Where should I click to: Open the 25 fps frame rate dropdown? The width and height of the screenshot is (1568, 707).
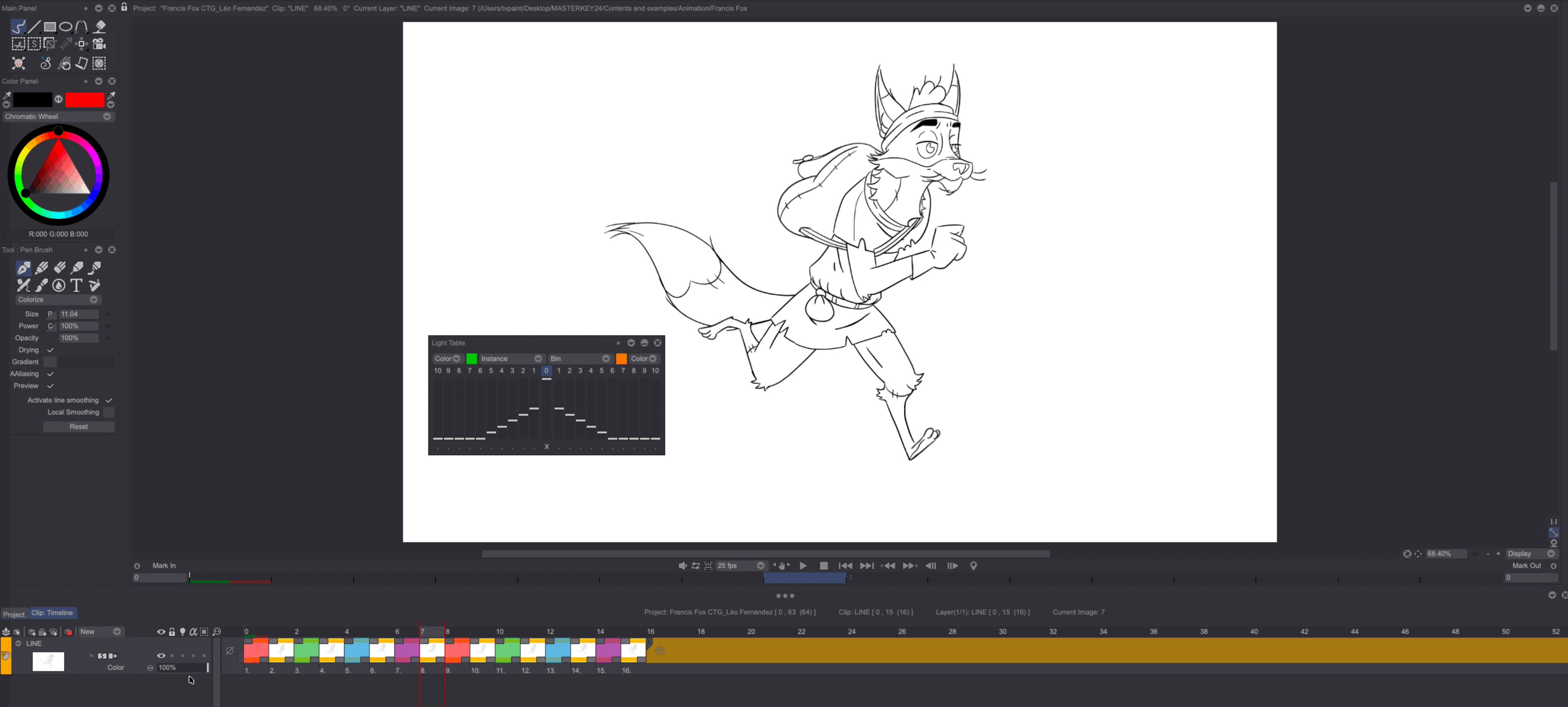click(x=760, y=566)
